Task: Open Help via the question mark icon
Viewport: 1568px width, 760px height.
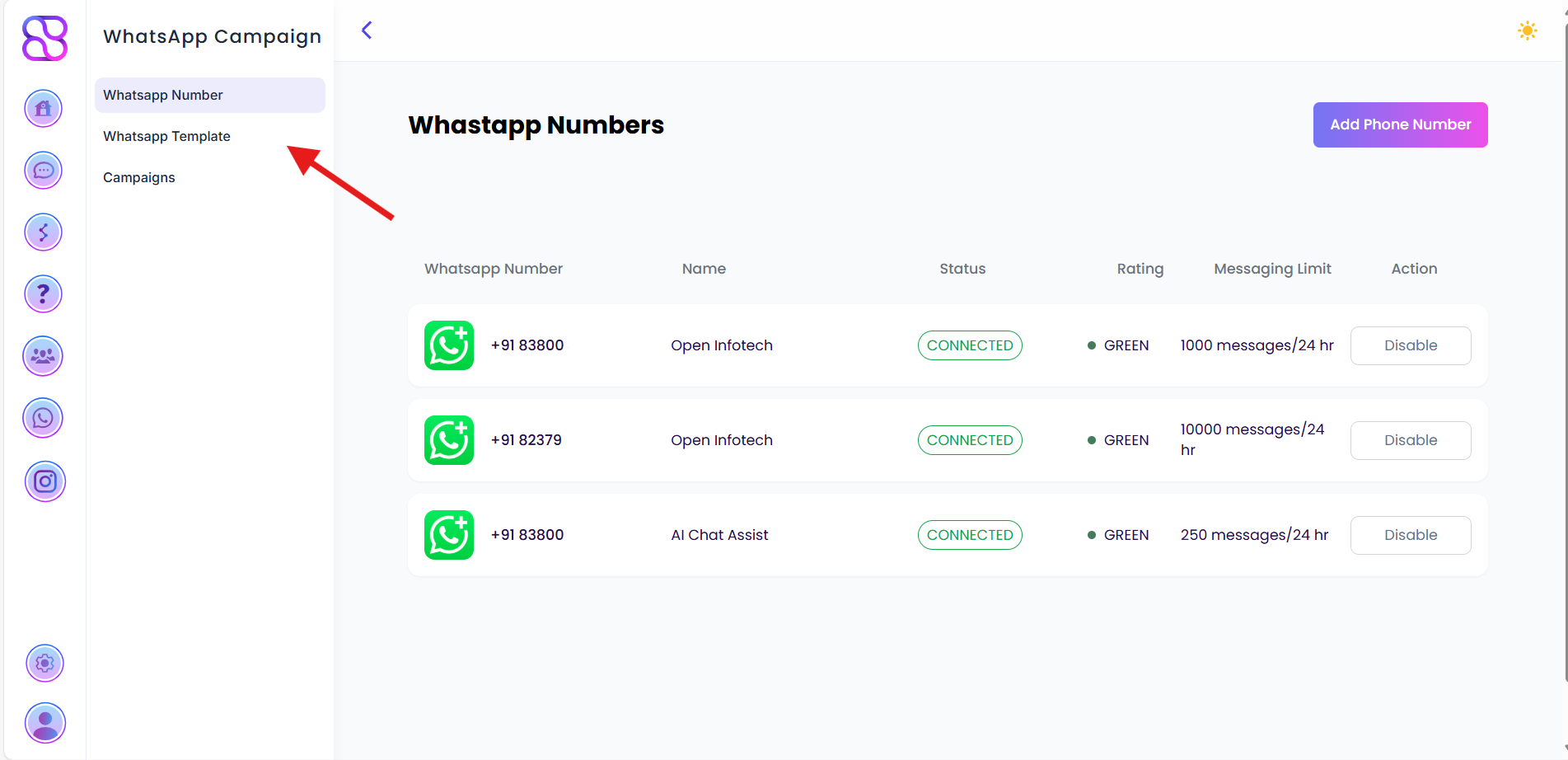Action: coord(43,293)
